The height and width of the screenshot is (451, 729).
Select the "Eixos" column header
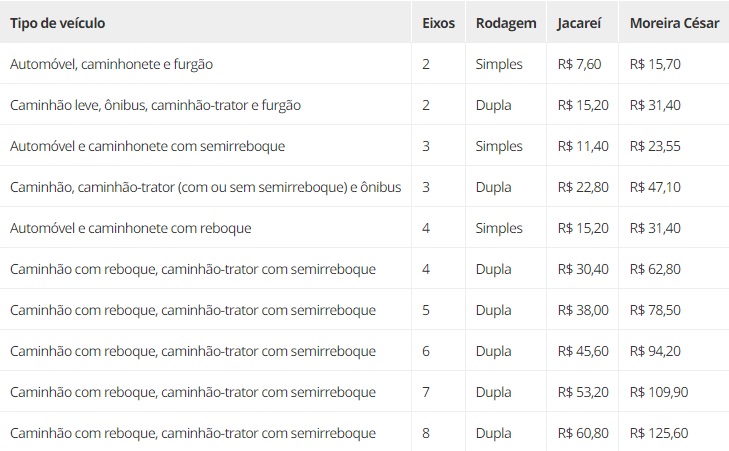(x=438, y=23)
